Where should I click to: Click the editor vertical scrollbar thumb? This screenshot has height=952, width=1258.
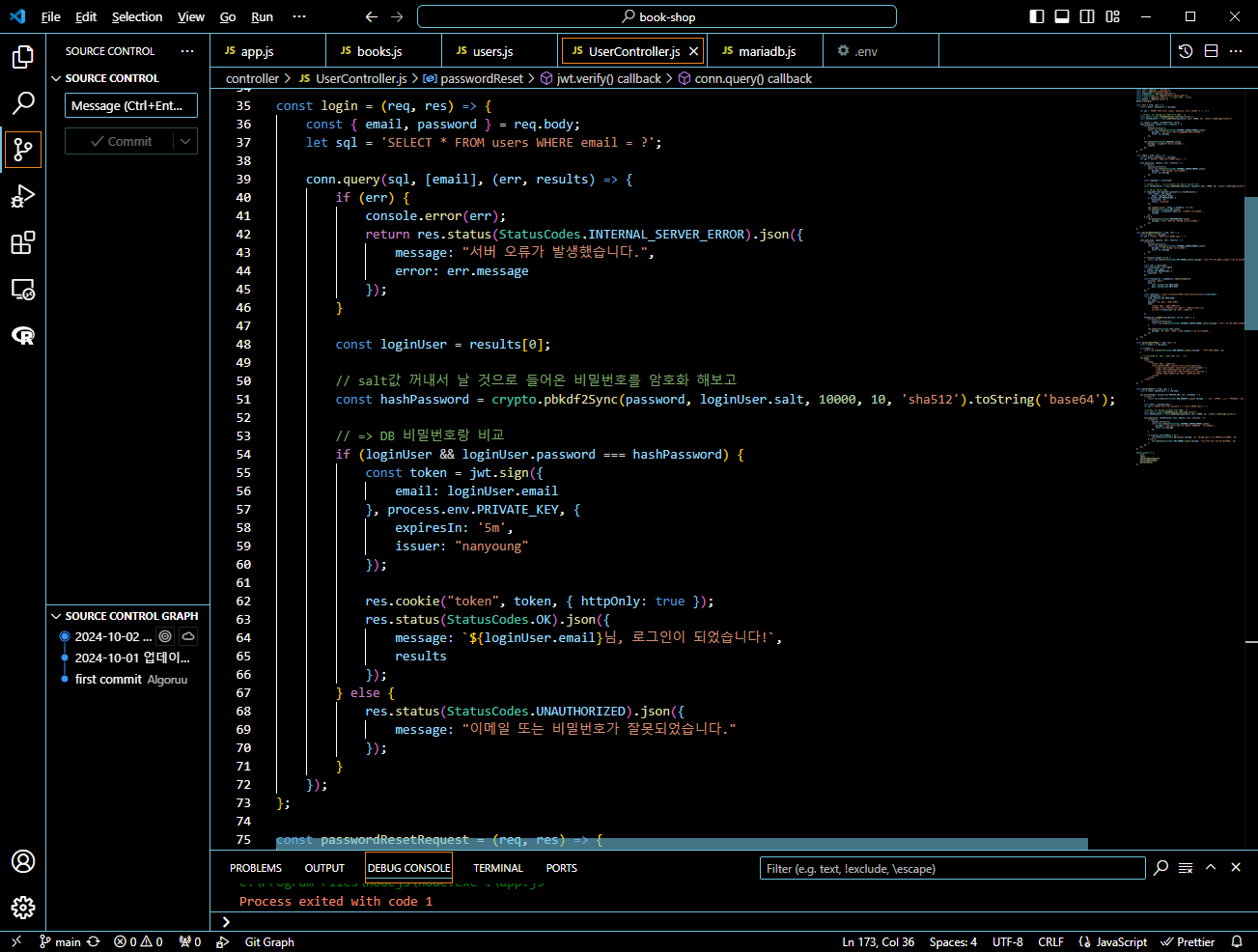(1251, 263)
